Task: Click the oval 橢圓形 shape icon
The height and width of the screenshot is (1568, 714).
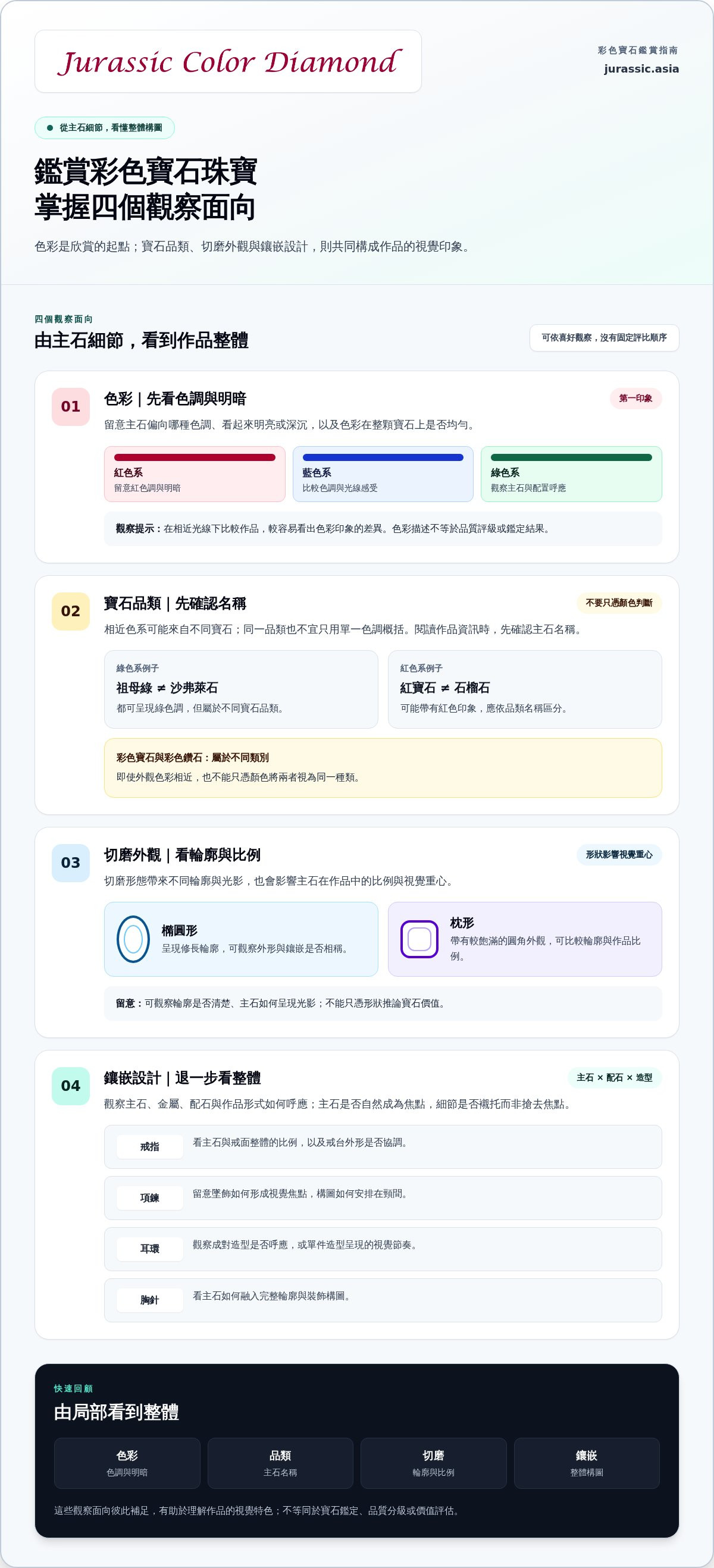Action: 133,939
